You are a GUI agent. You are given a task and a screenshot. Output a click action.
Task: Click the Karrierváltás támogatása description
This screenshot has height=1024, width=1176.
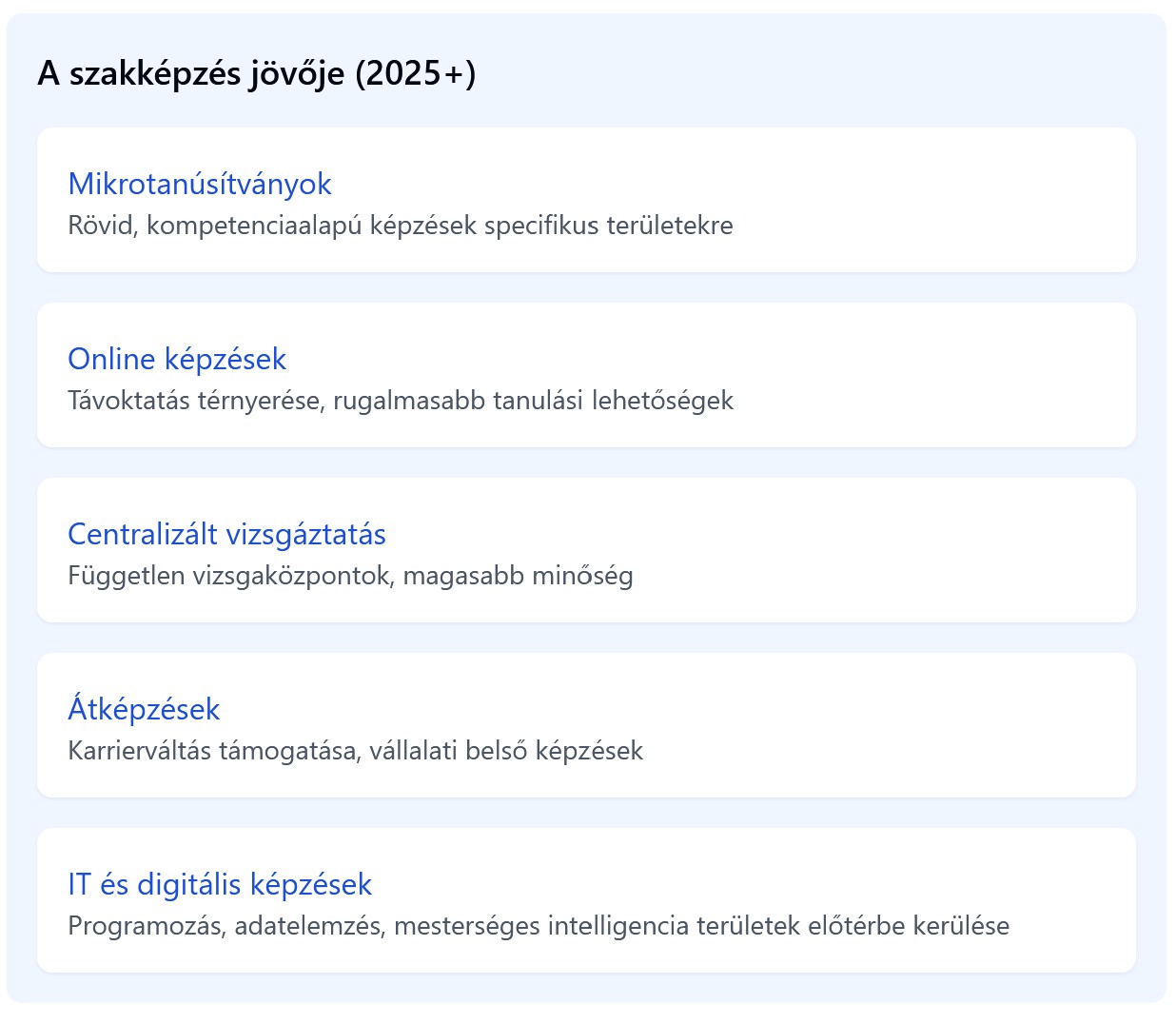click(x=356, y=751)
